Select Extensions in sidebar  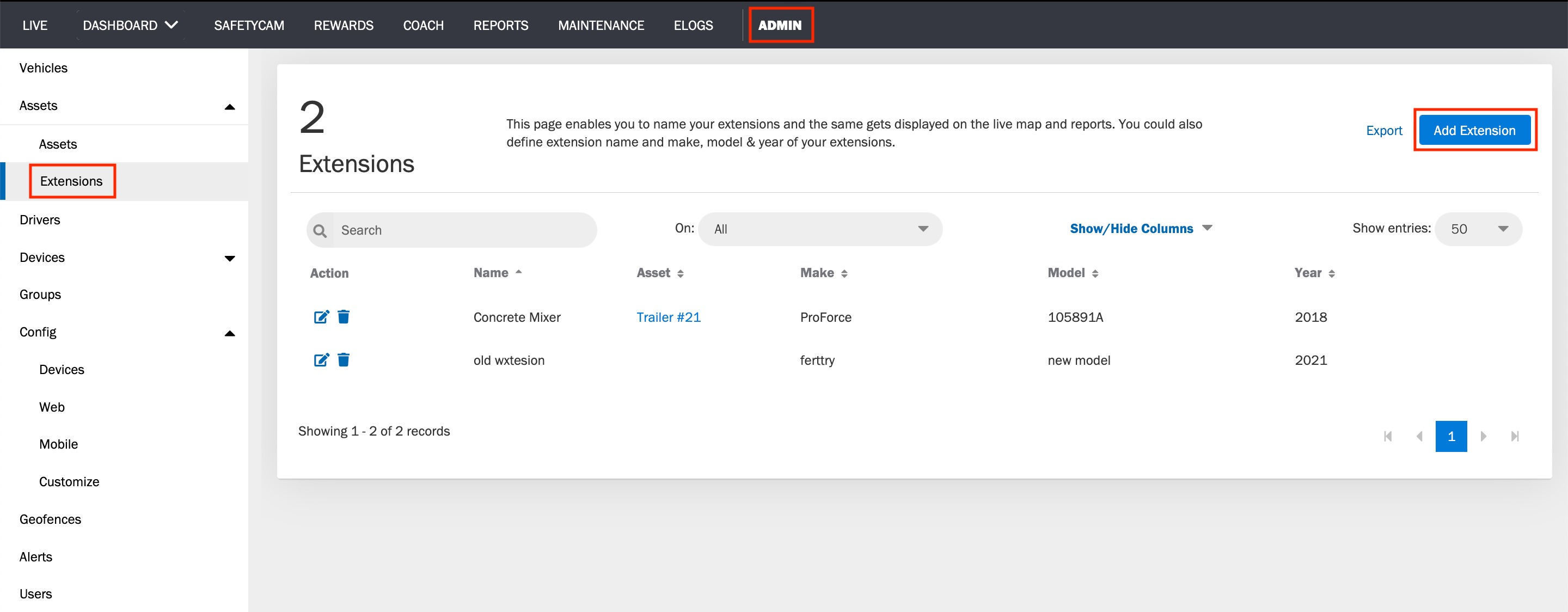click(x=71, y=181)
